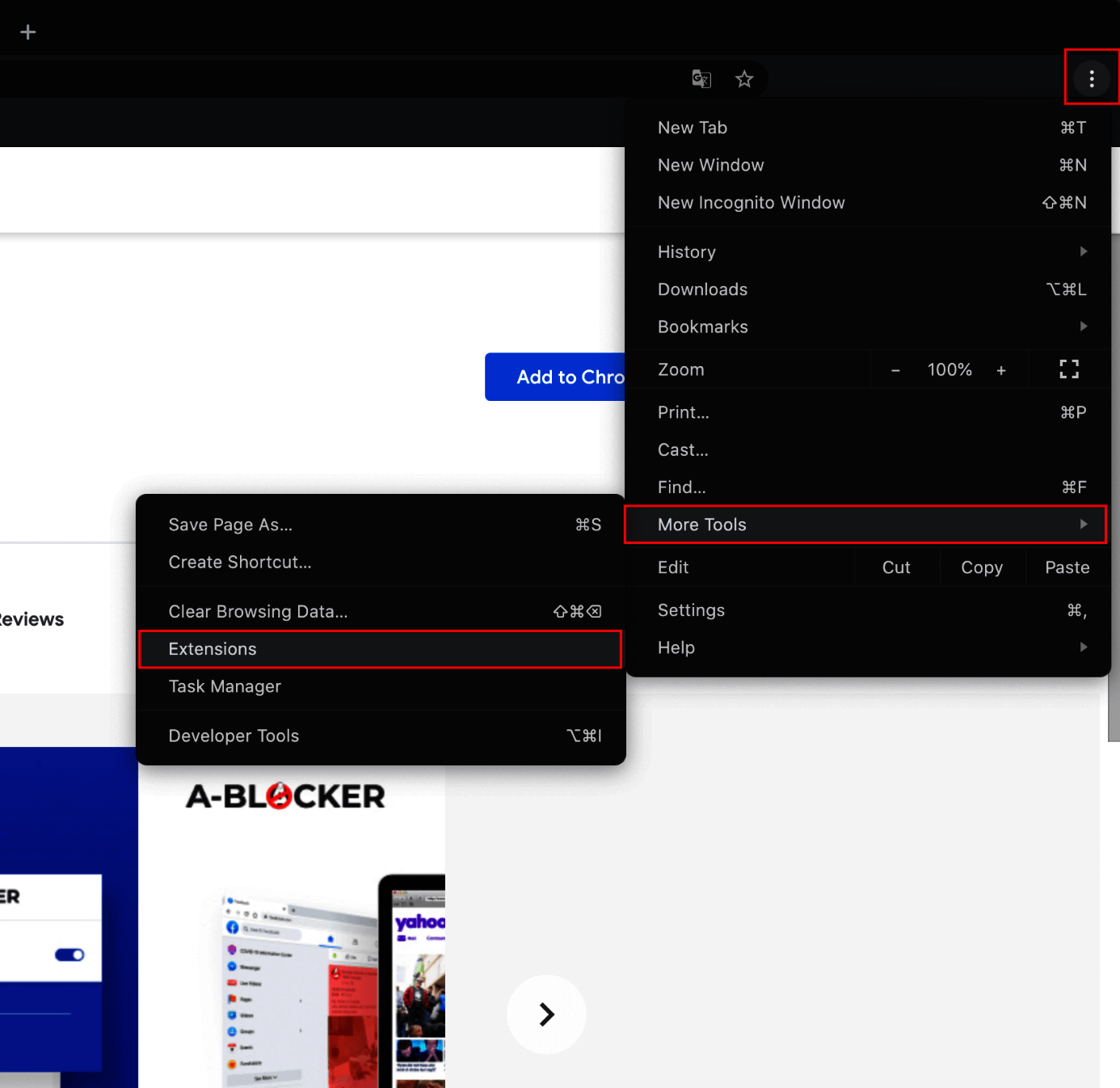This screenshot has height=1088, width=1120.
Task: Open Extensions from More Tools submenu
Action: click(x=213, y=648)
